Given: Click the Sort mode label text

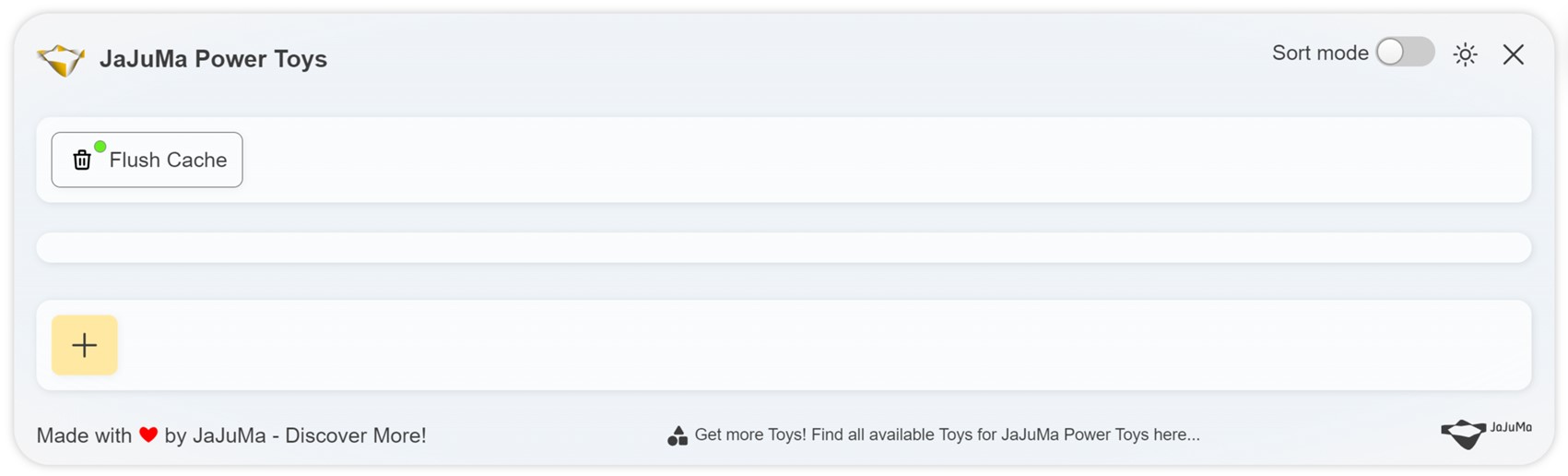Looking at the screenshot, I should tap(1319, 54).
